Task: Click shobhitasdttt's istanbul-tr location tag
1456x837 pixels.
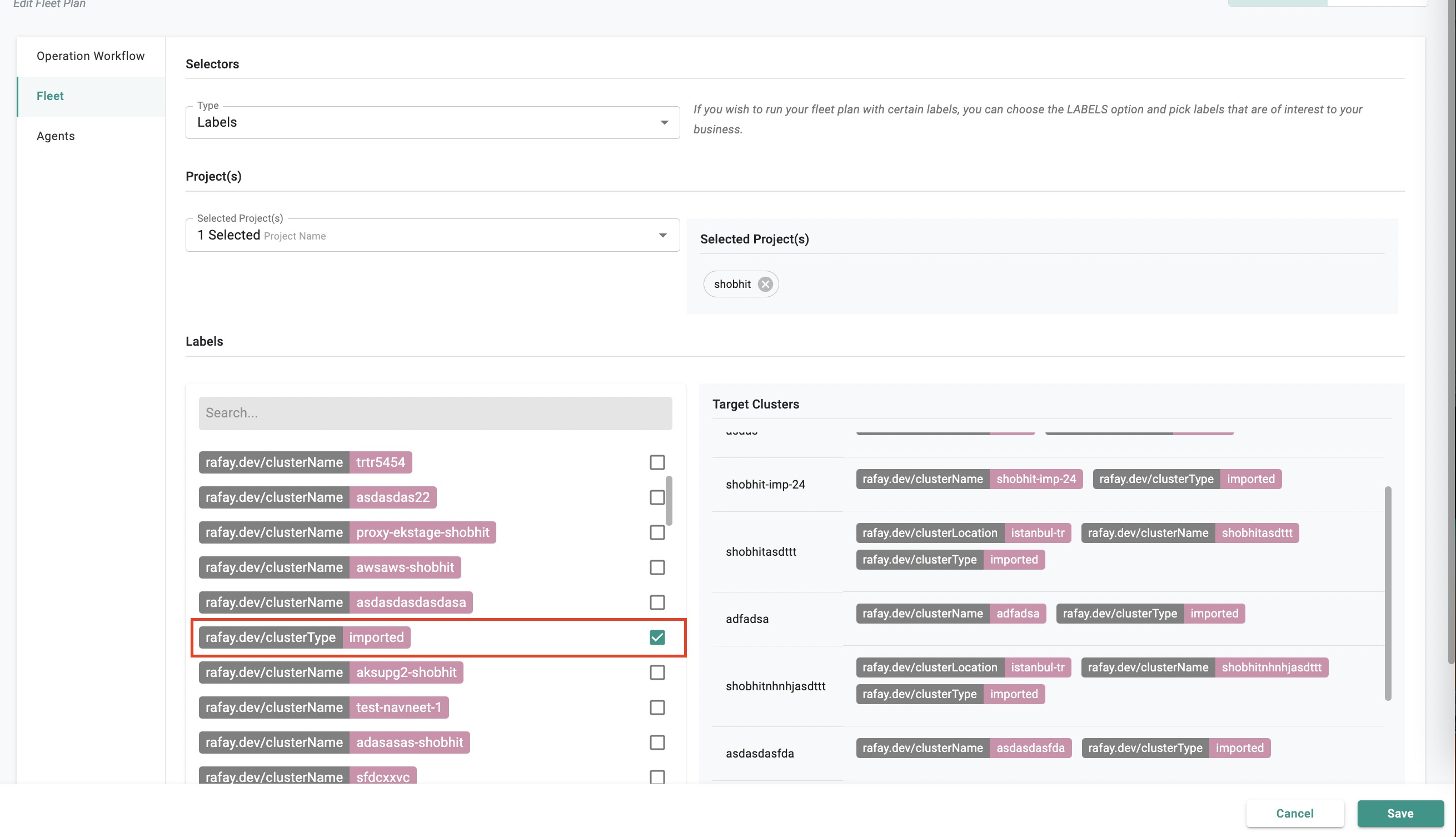Action: pos(964,532)
